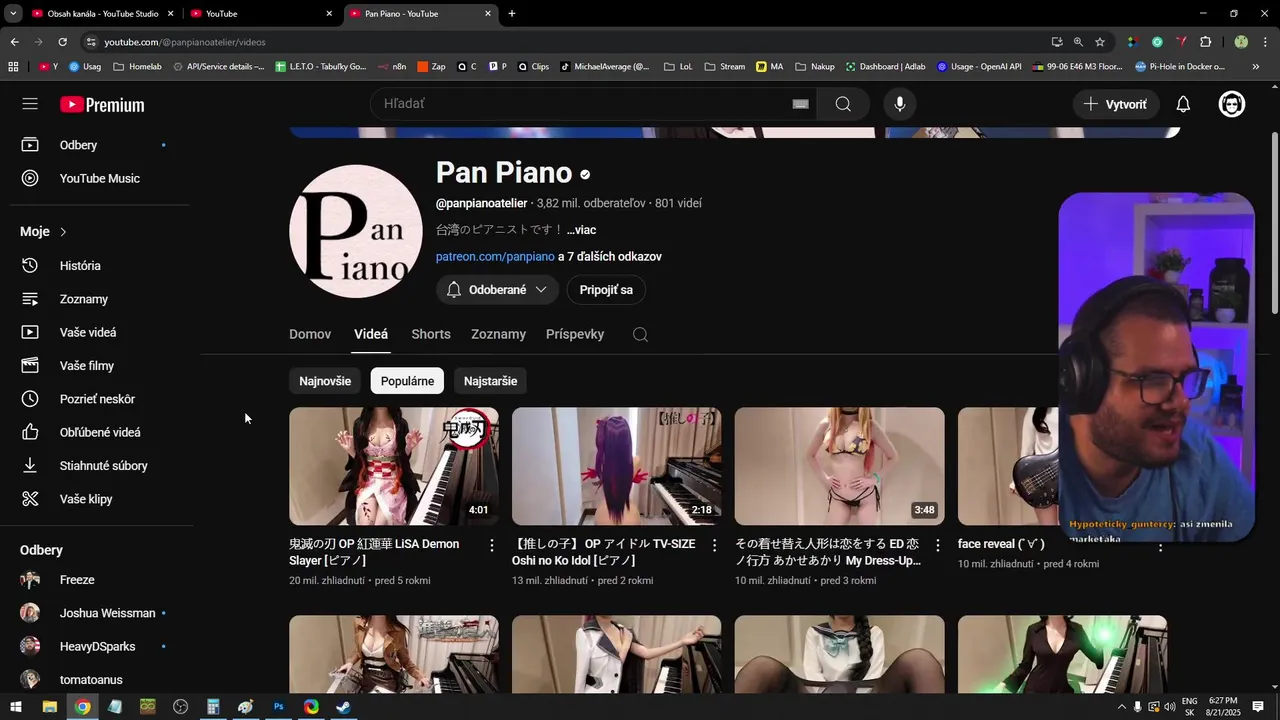
Task: Open options for Oshi no Ko video
Action: pyautogui.click(x=714, y=545)
